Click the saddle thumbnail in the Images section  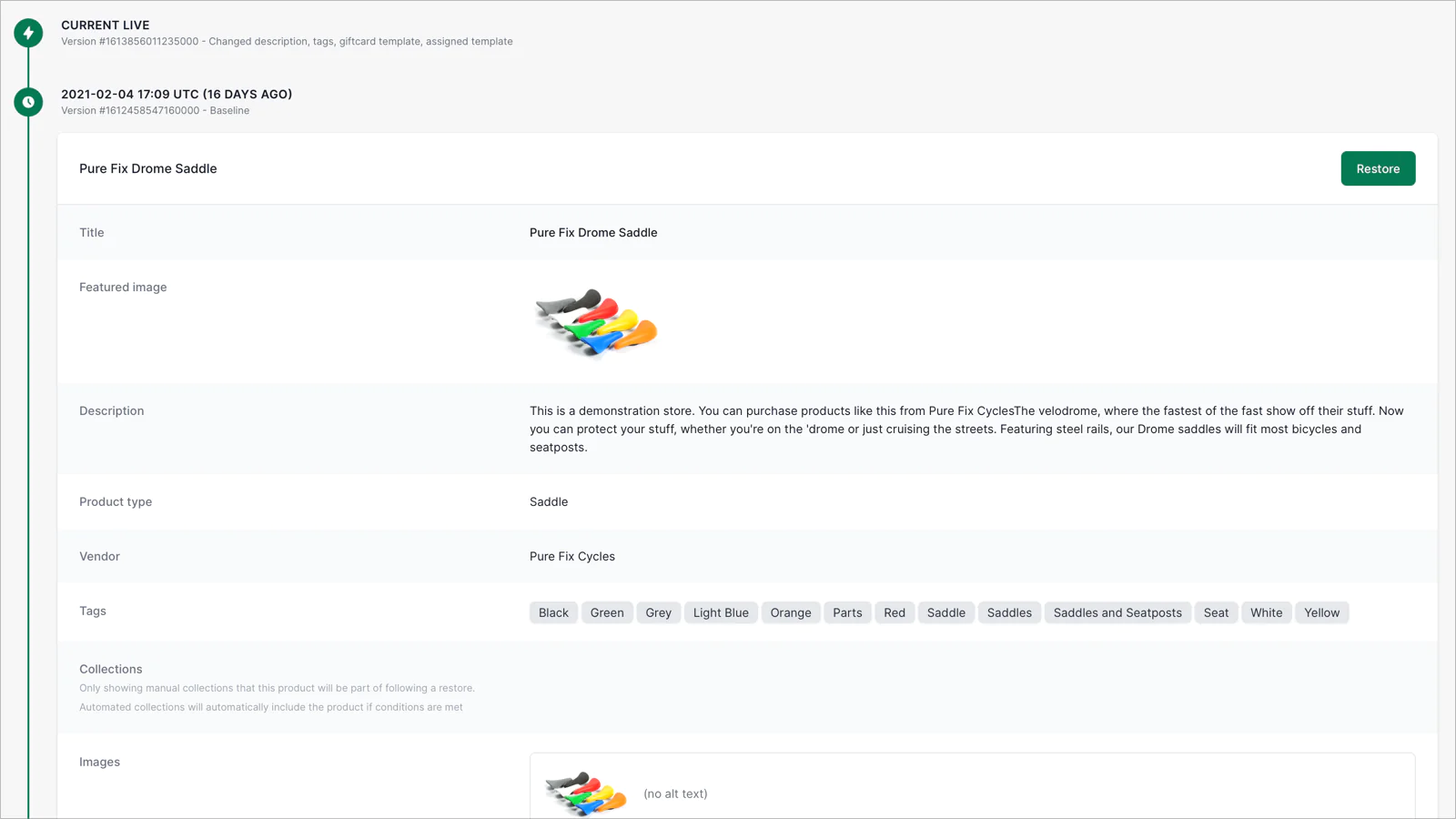586,794
